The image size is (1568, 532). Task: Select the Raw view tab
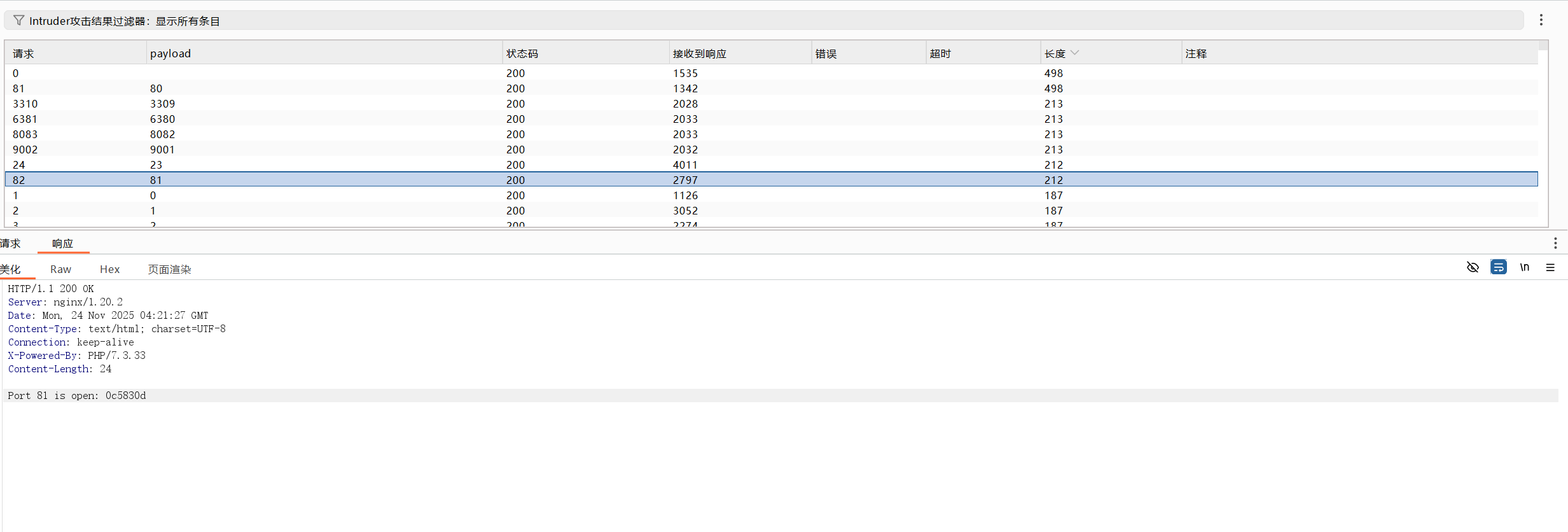click(x=60, y=269)
